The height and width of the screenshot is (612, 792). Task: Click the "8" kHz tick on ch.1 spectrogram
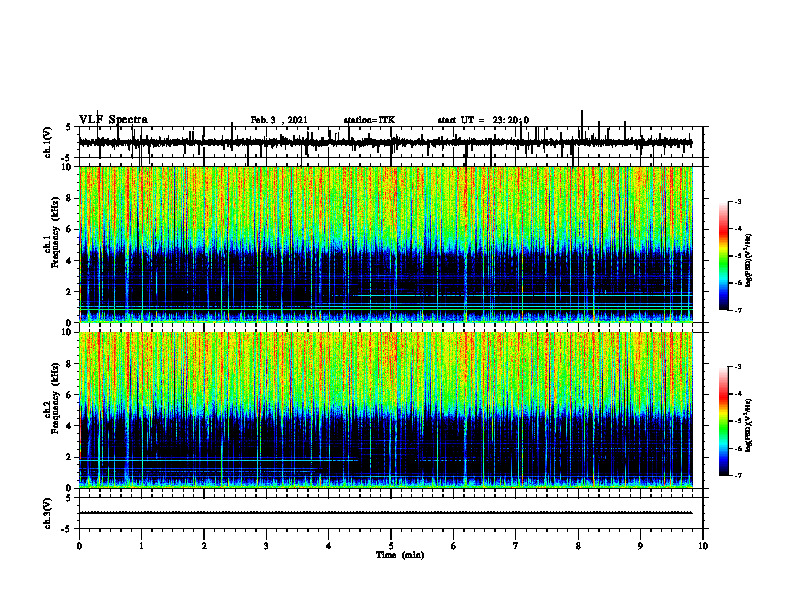click(70, 198)
